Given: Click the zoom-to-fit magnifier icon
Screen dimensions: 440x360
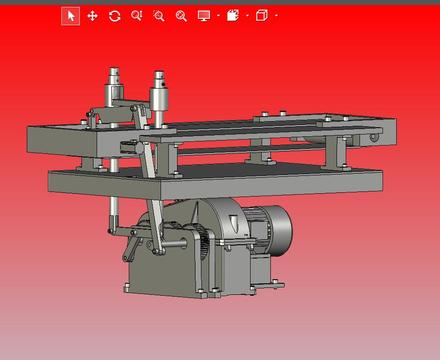Looking at the screenshot, I should (x=181, y=16).
